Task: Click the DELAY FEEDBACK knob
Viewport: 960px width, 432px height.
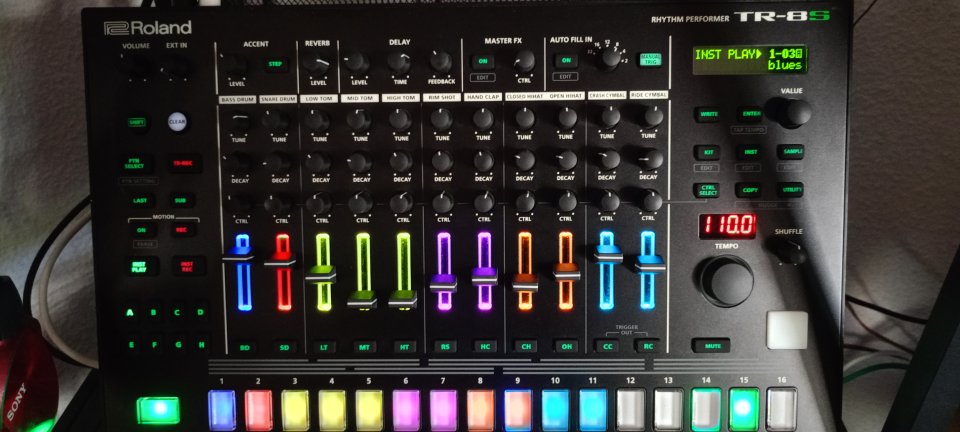Action: [x=441, y=62]
